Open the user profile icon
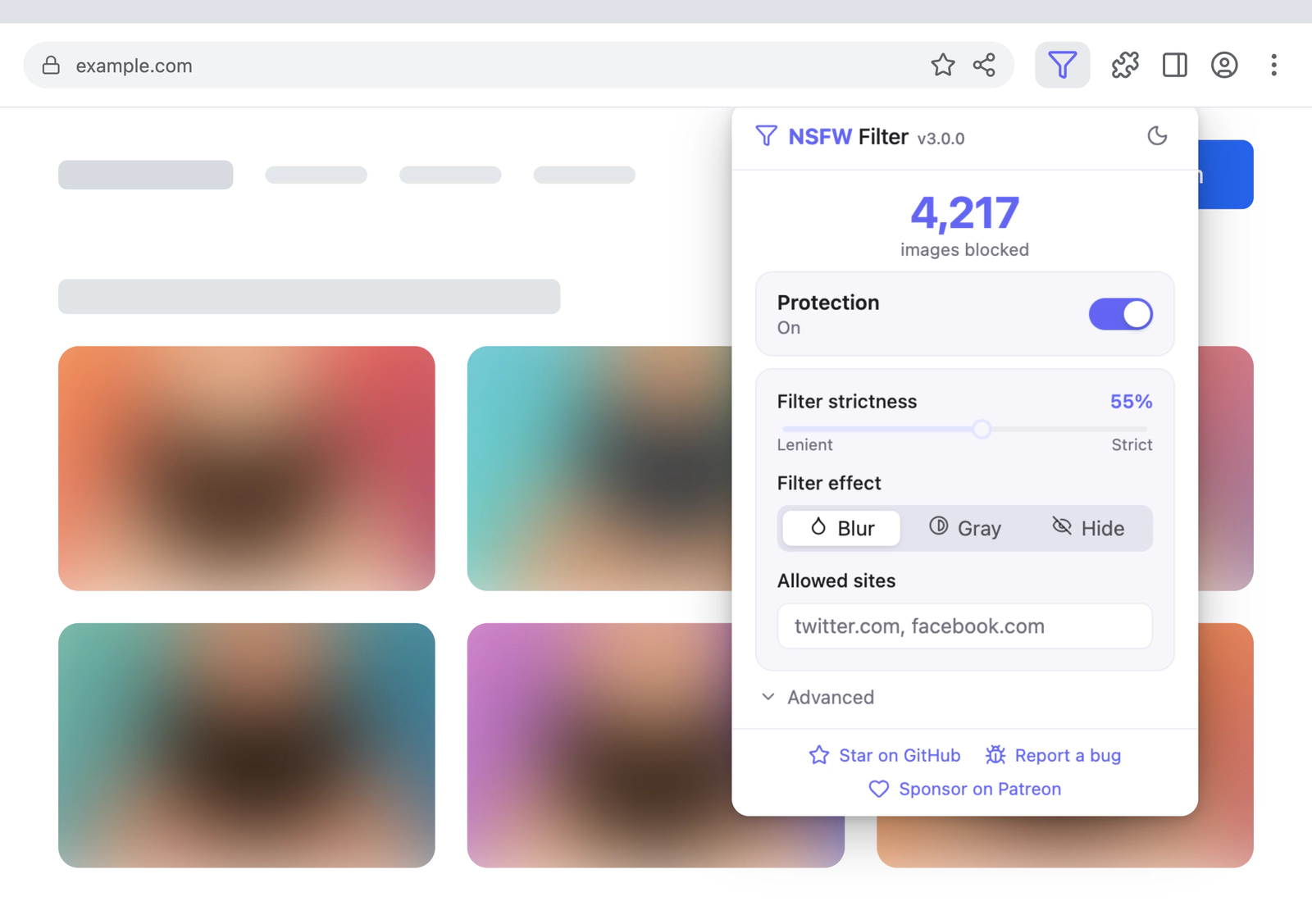 [x=1224, y=65]
